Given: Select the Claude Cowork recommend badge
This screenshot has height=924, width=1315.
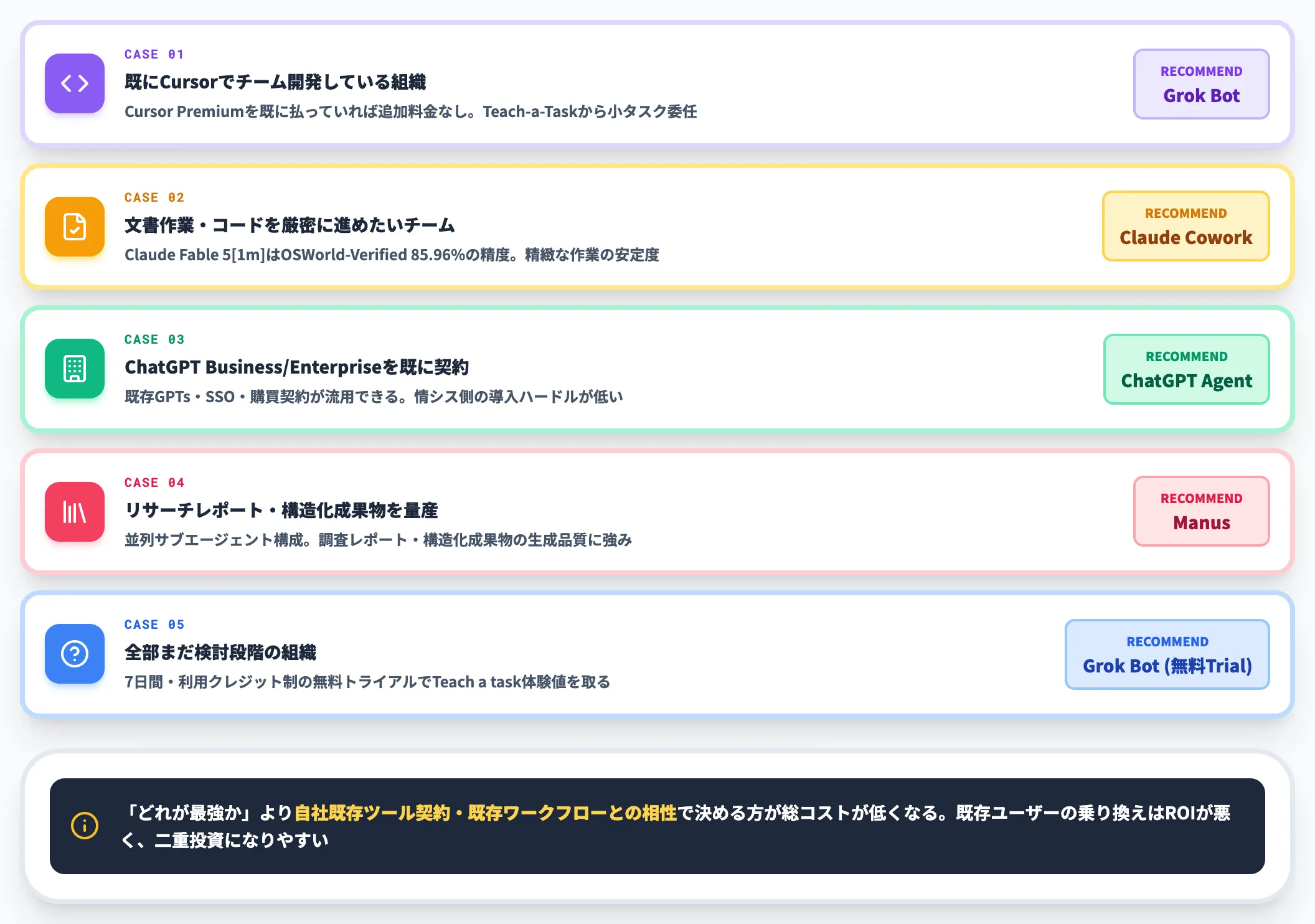Looking at the screenshot, I should coord(1185,226).
